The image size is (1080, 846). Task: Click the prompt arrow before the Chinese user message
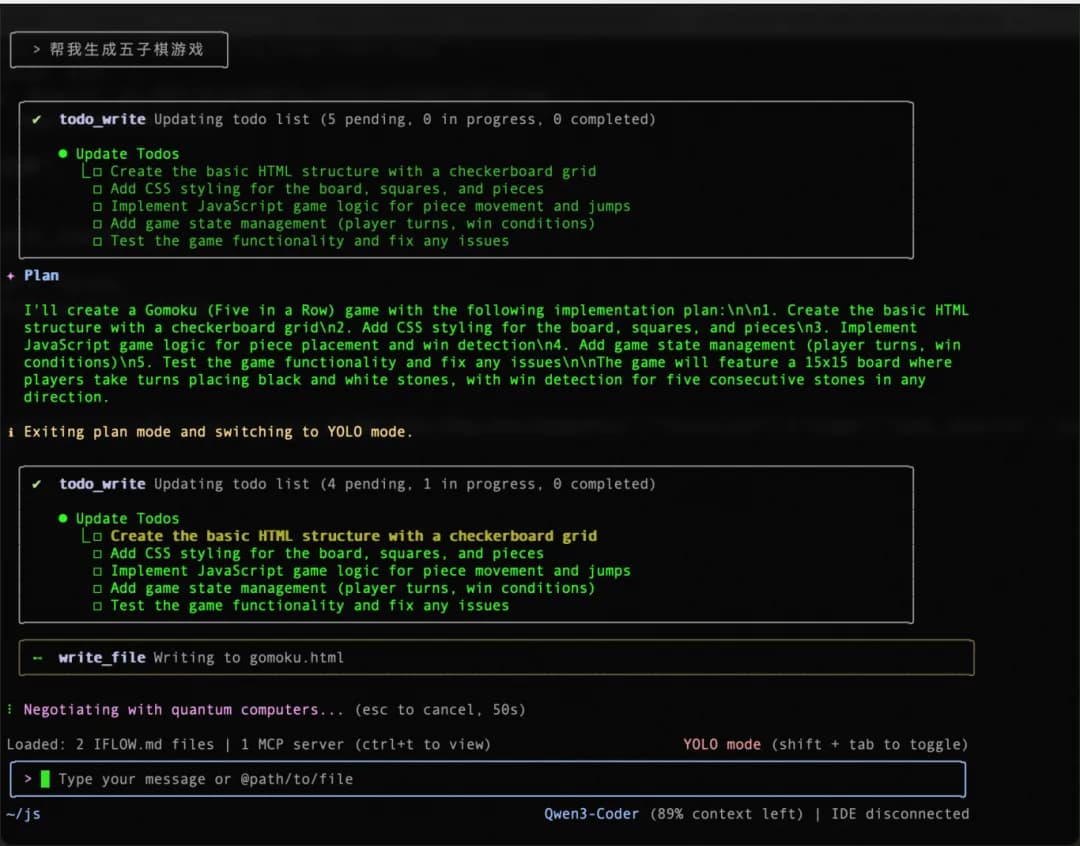[x=37, y=49]
